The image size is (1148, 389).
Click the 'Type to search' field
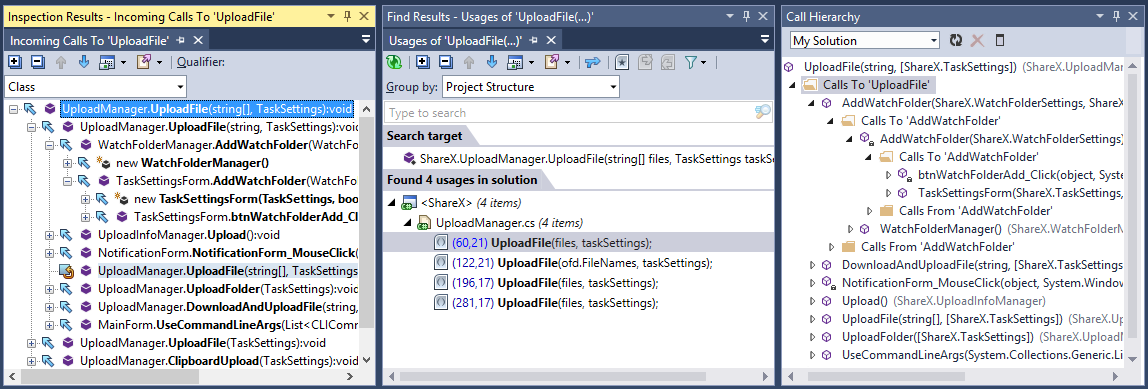pyautogui.click(x=578, y=112)
